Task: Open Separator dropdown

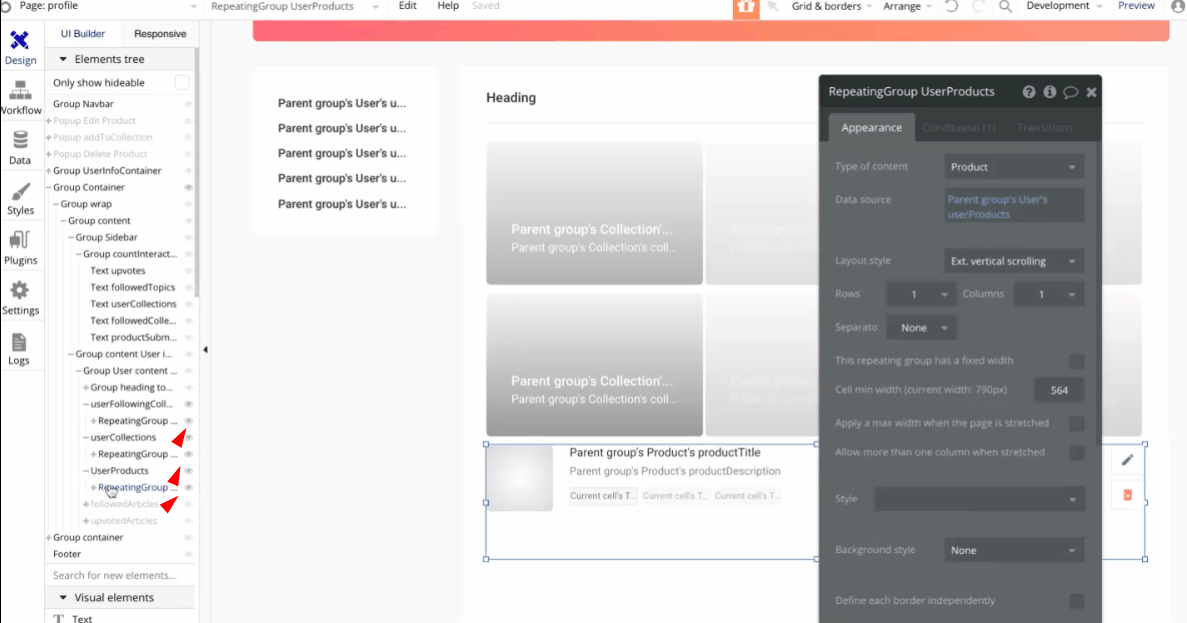Action: (x=921, y=328)
